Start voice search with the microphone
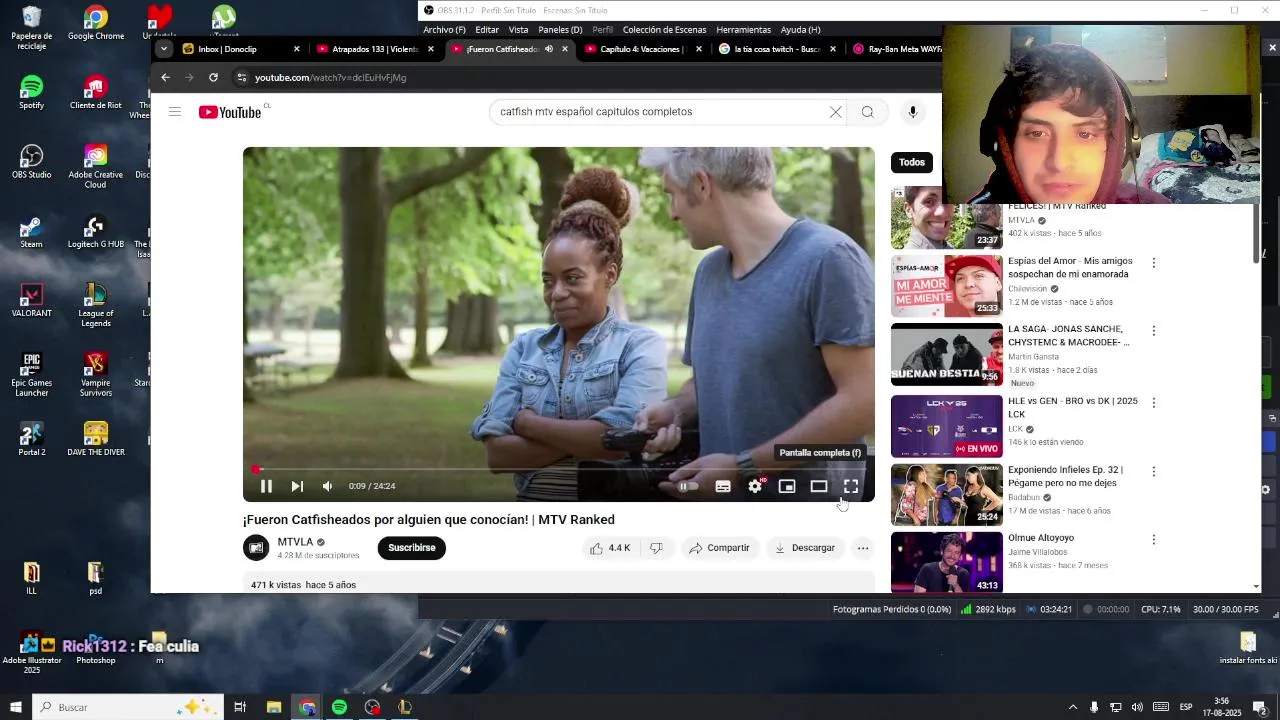 point(912,112)
